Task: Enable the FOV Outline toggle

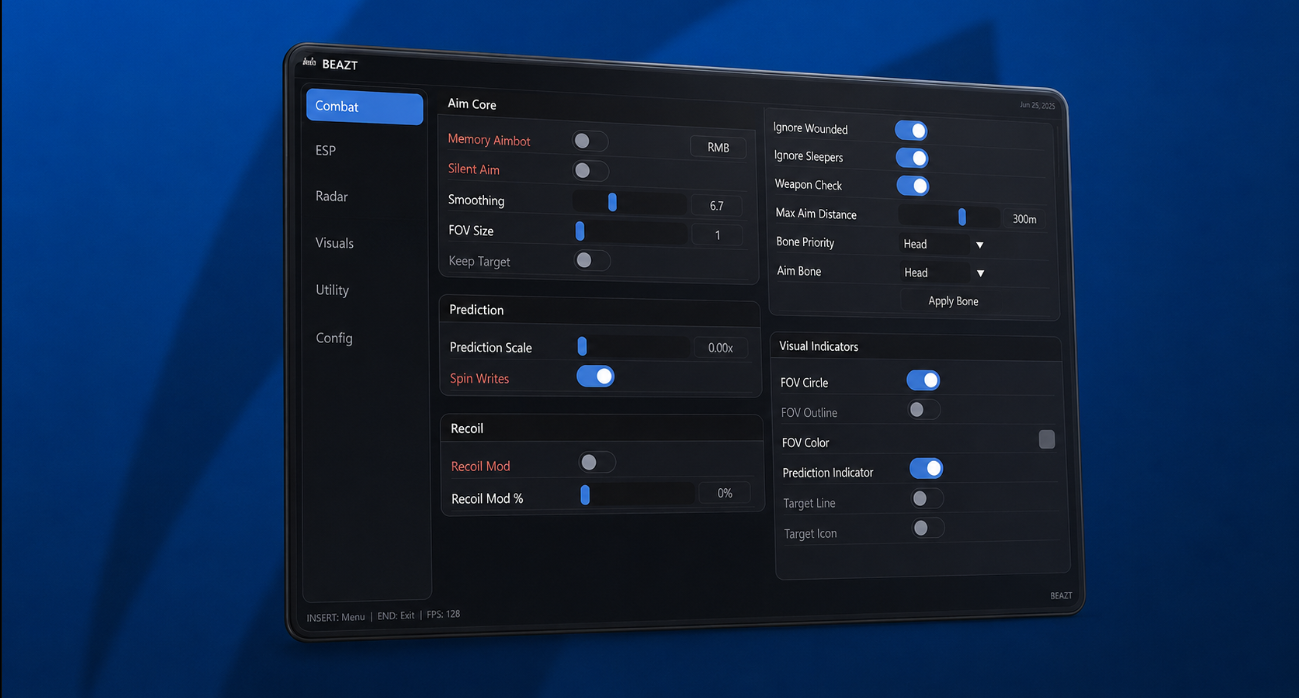Action: 924,410
